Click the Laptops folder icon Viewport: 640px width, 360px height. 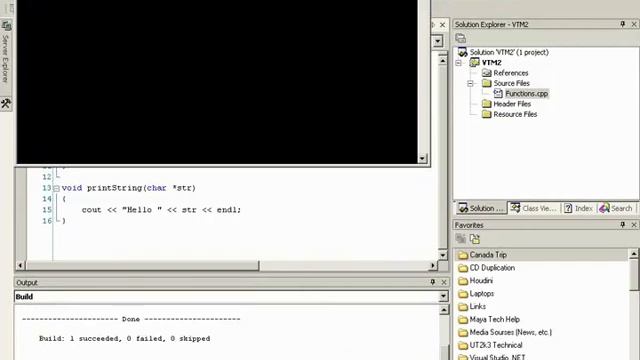point(462,294)
